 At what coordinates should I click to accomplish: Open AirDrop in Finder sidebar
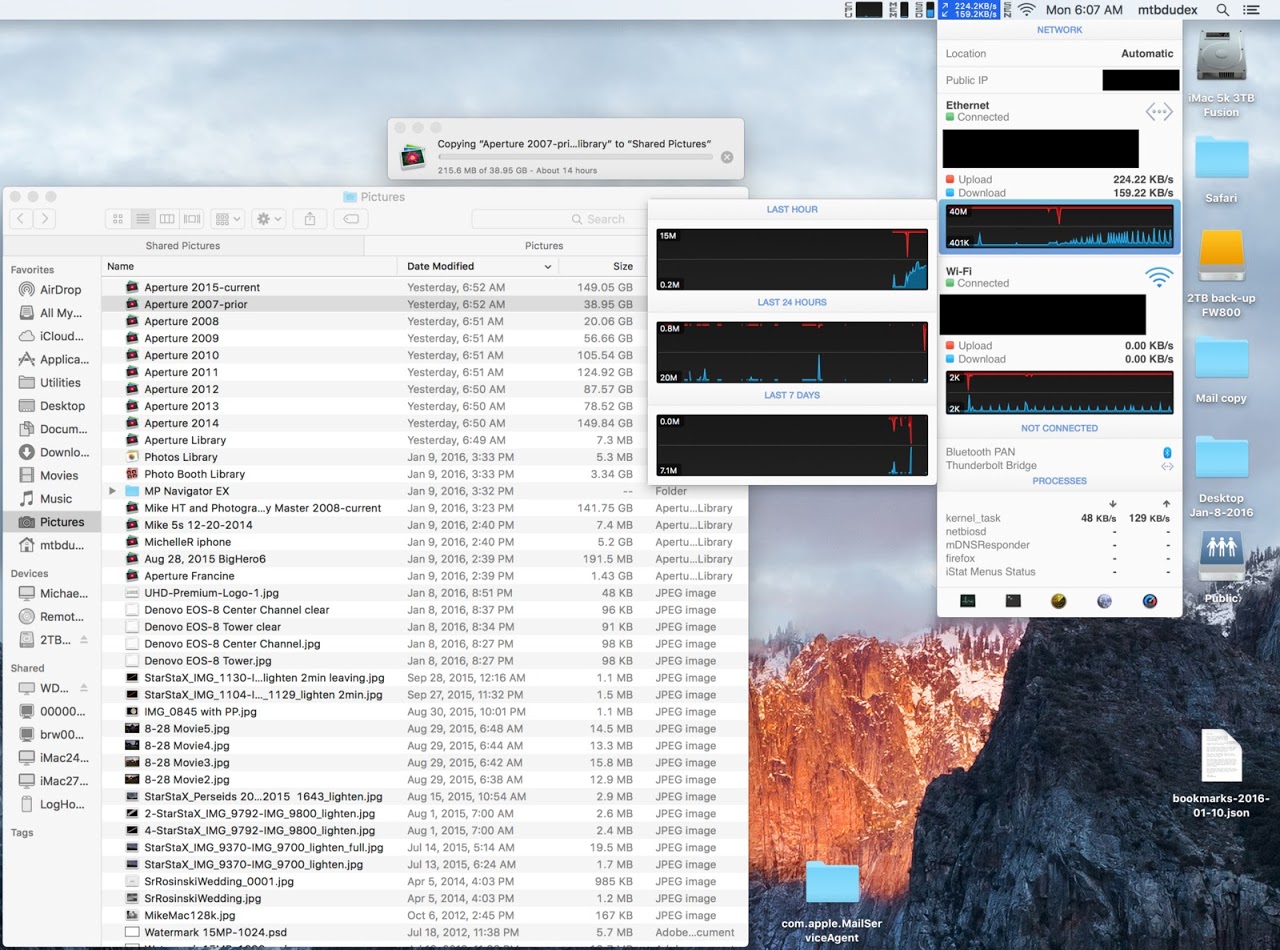pyautogui.click(x=50, y=290)
